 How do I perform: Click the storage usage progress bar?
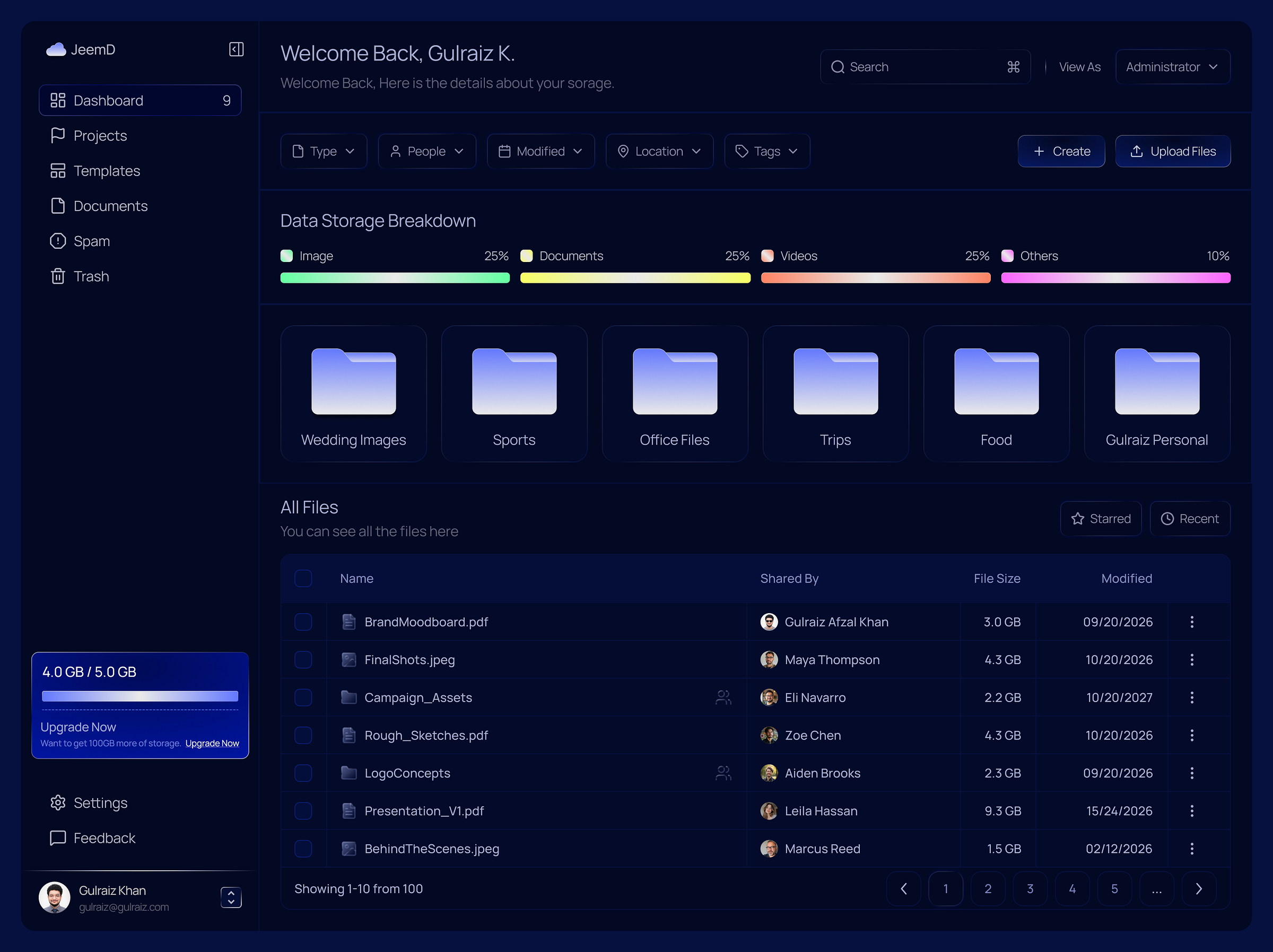tap(140, 696)
